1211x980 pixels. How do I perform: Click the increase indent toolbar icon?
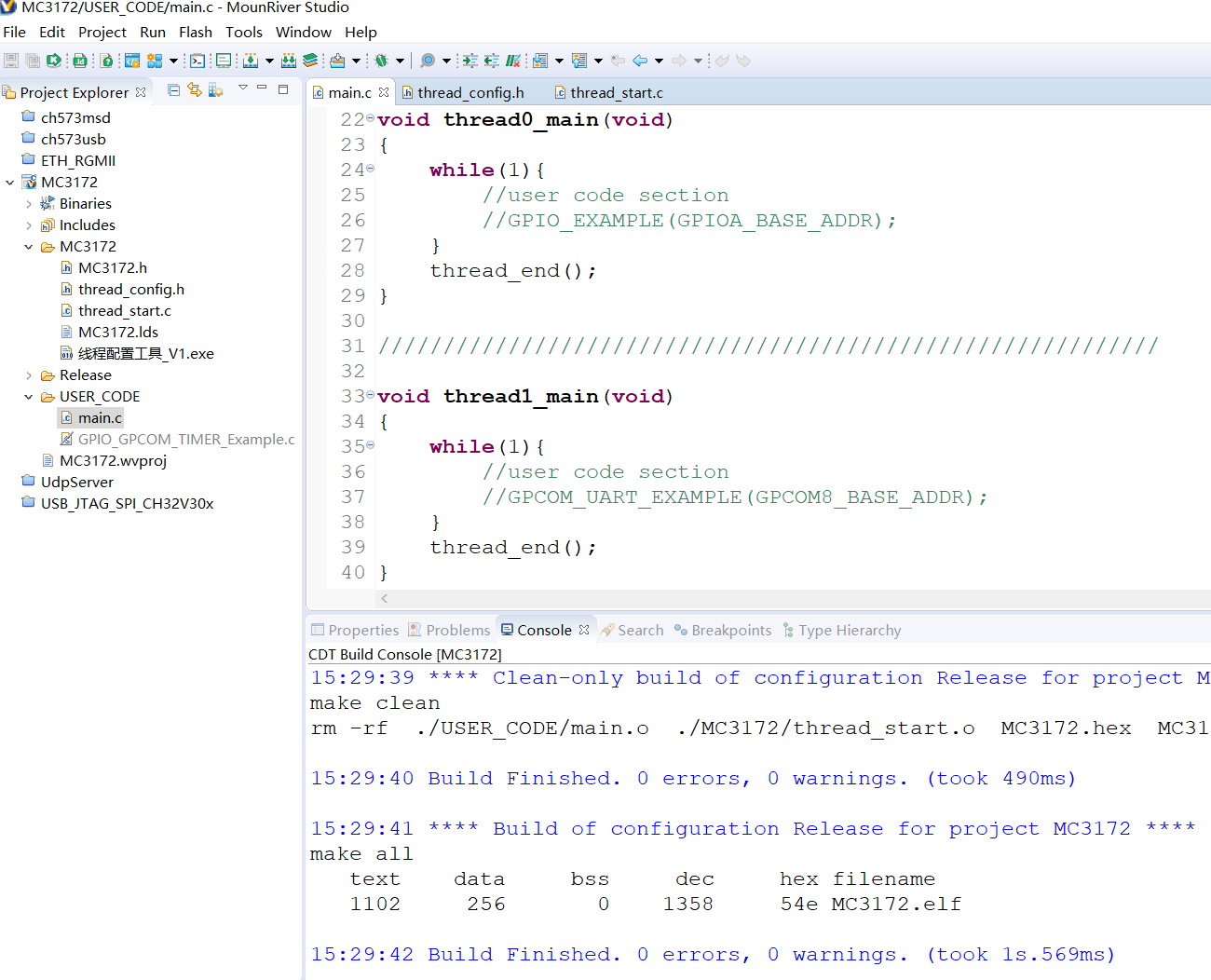[469, 61]
